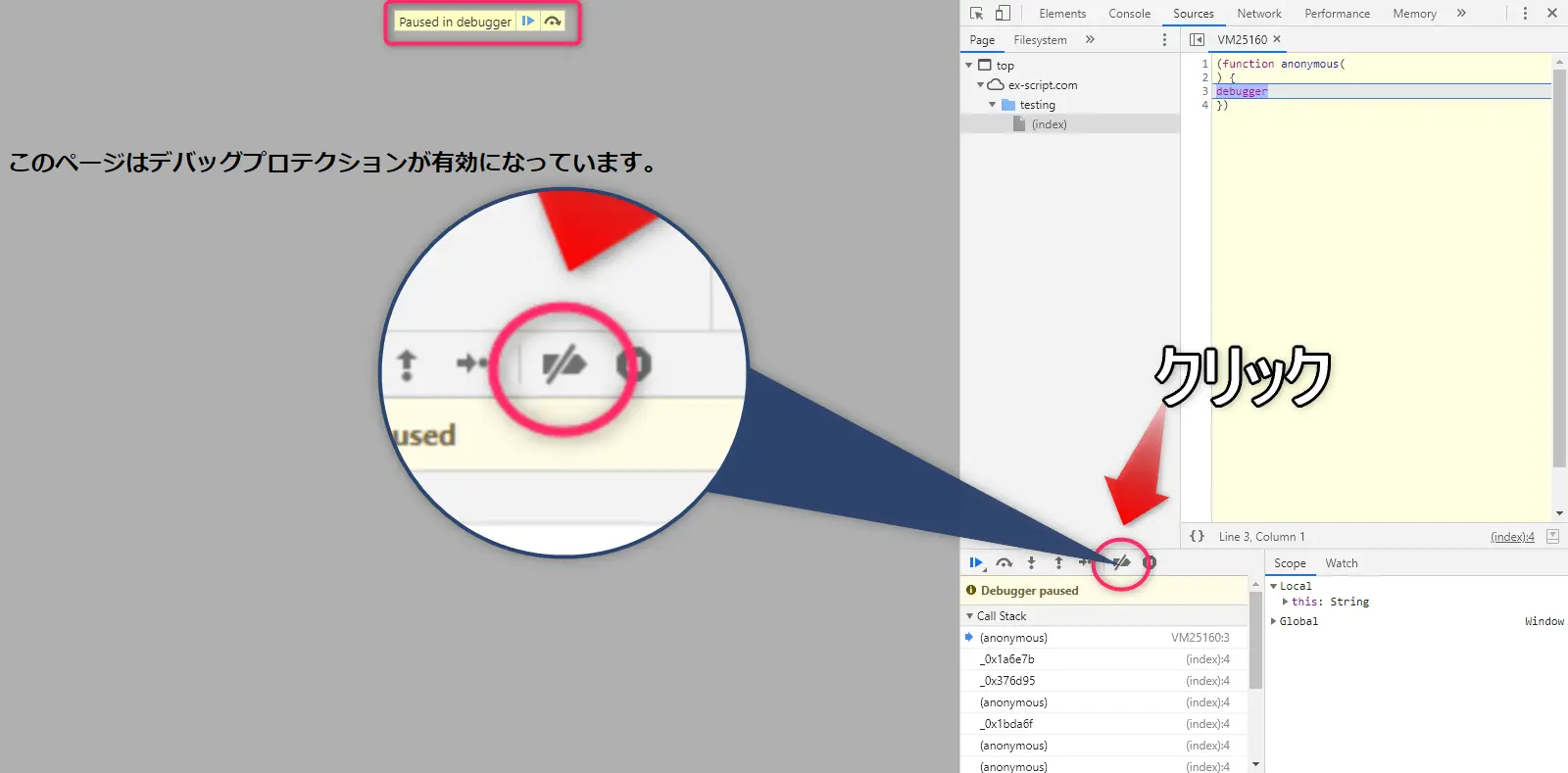This screenshot has width=1568, height=773.
Task: Resume script execution in debugger toolbar
Action: click(976, 562)
